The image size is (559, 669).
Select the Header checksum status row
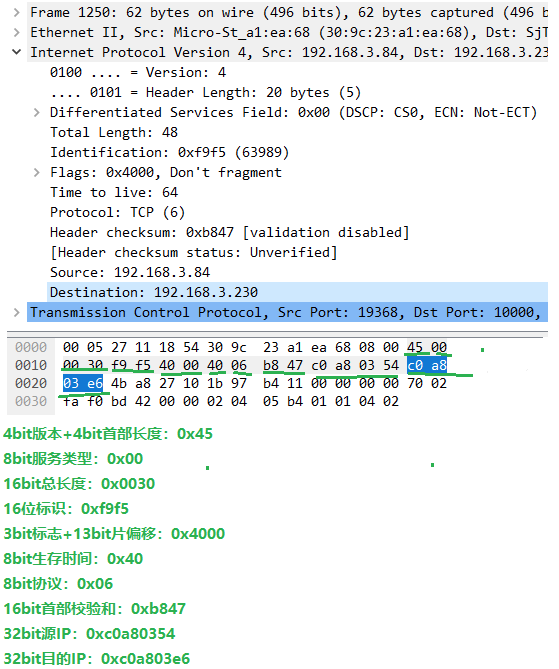tap(297, 253)
